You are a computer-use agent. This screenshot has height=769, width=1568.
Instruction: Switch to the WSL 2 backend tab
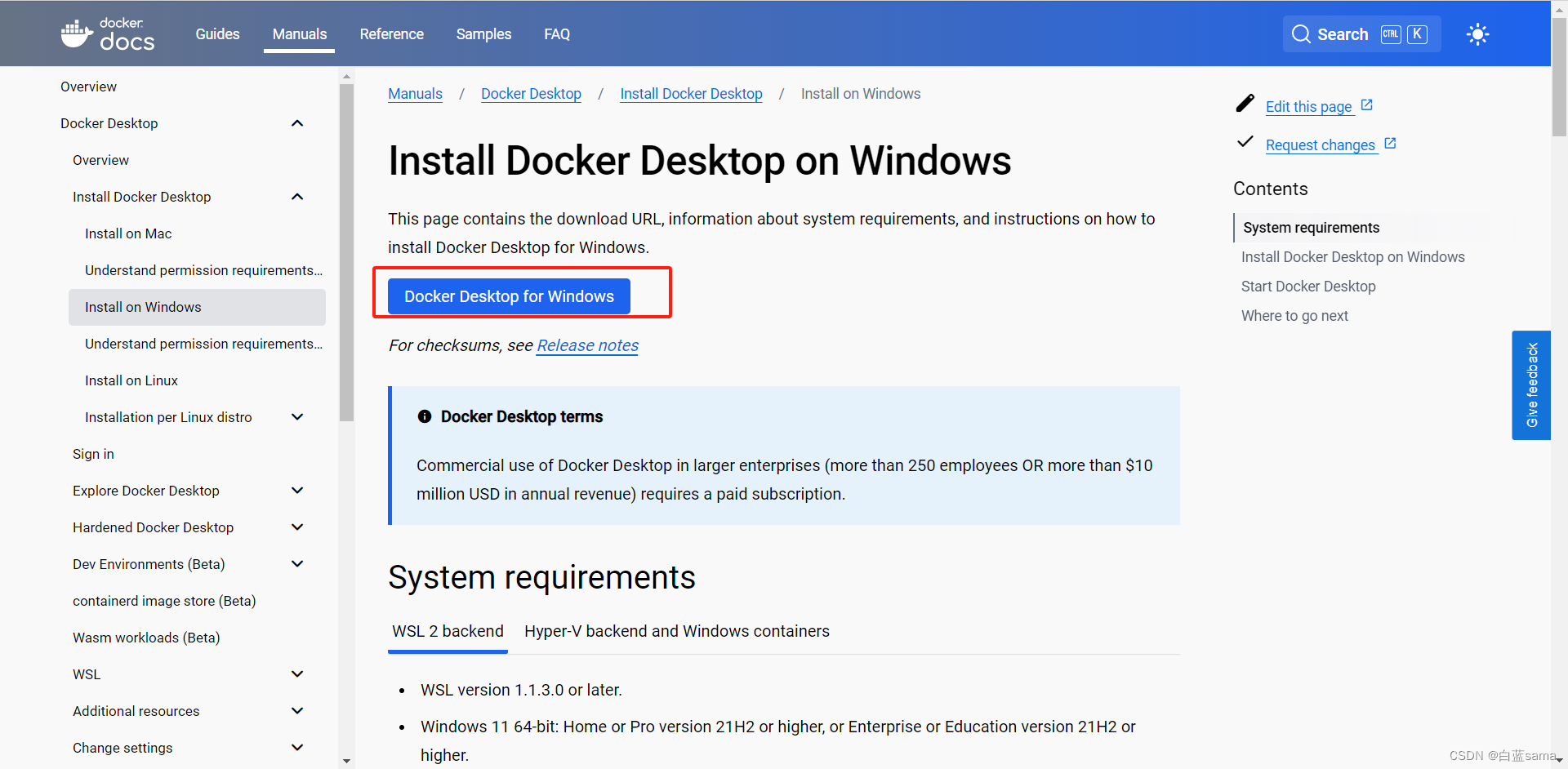coord(448,631)
